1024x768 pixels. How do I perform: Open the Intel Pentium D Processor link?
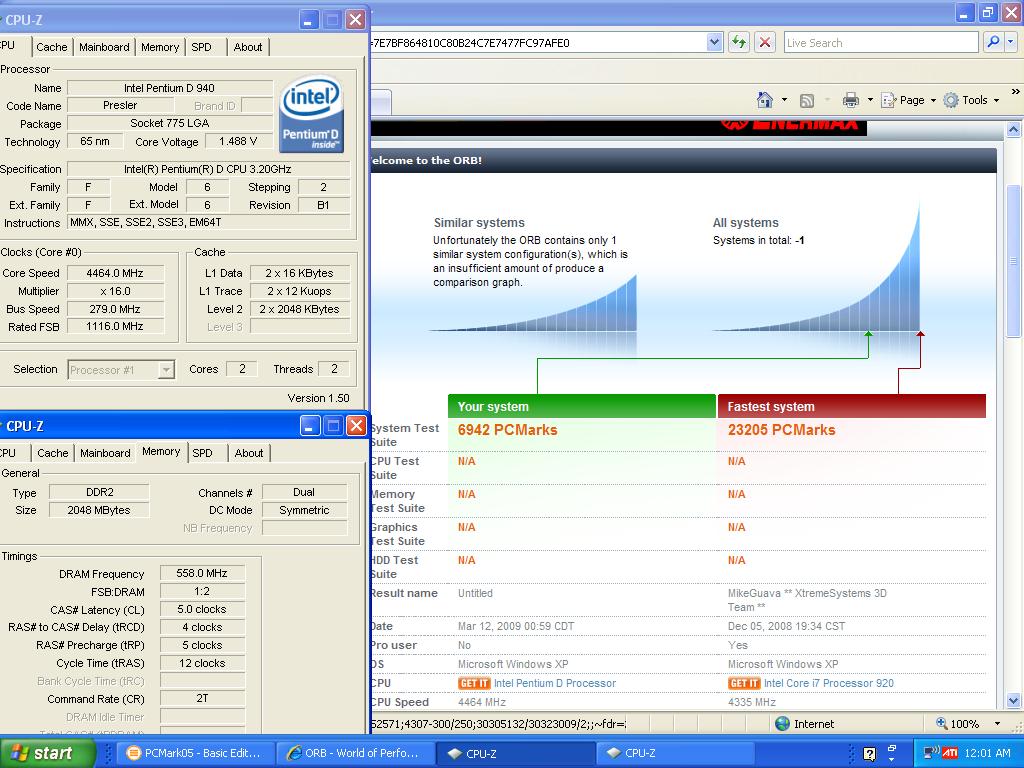pos(555,683)
